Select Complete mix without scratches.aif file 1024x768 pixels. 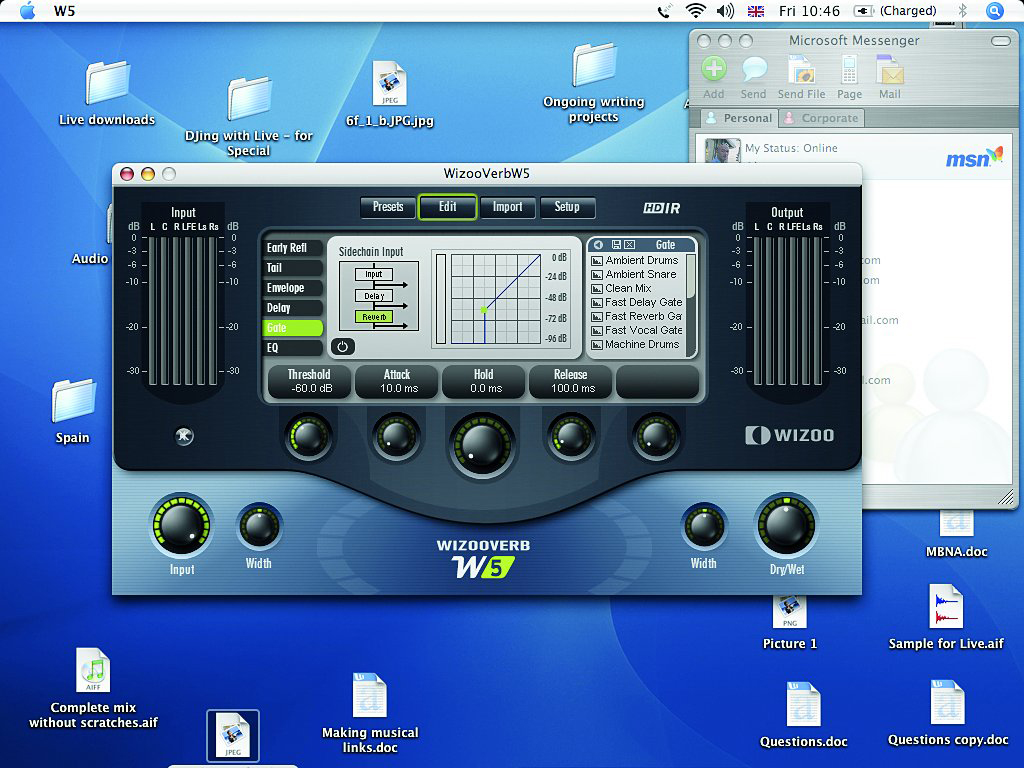93,688
